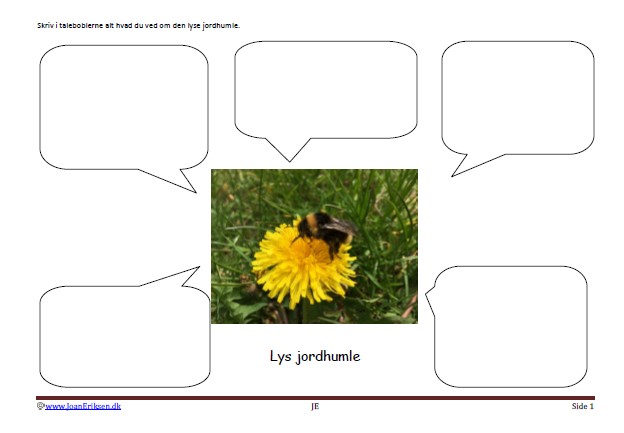This screenshot has height=433, width=624.
Task: Click inside the bottom-right speech bubble
Action: tap(511, 327)
